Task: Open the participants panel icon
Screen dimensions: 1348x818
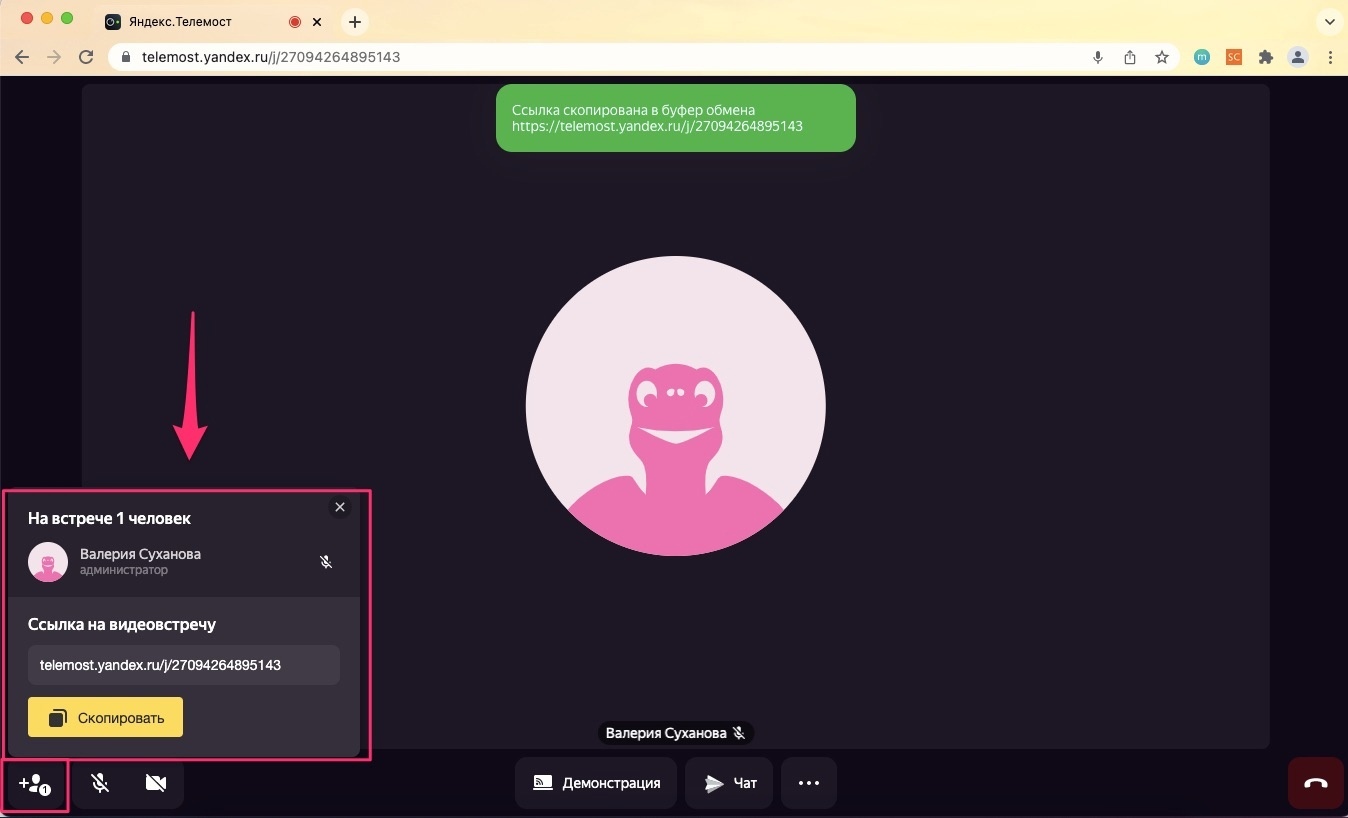Action: click(35, 784)
